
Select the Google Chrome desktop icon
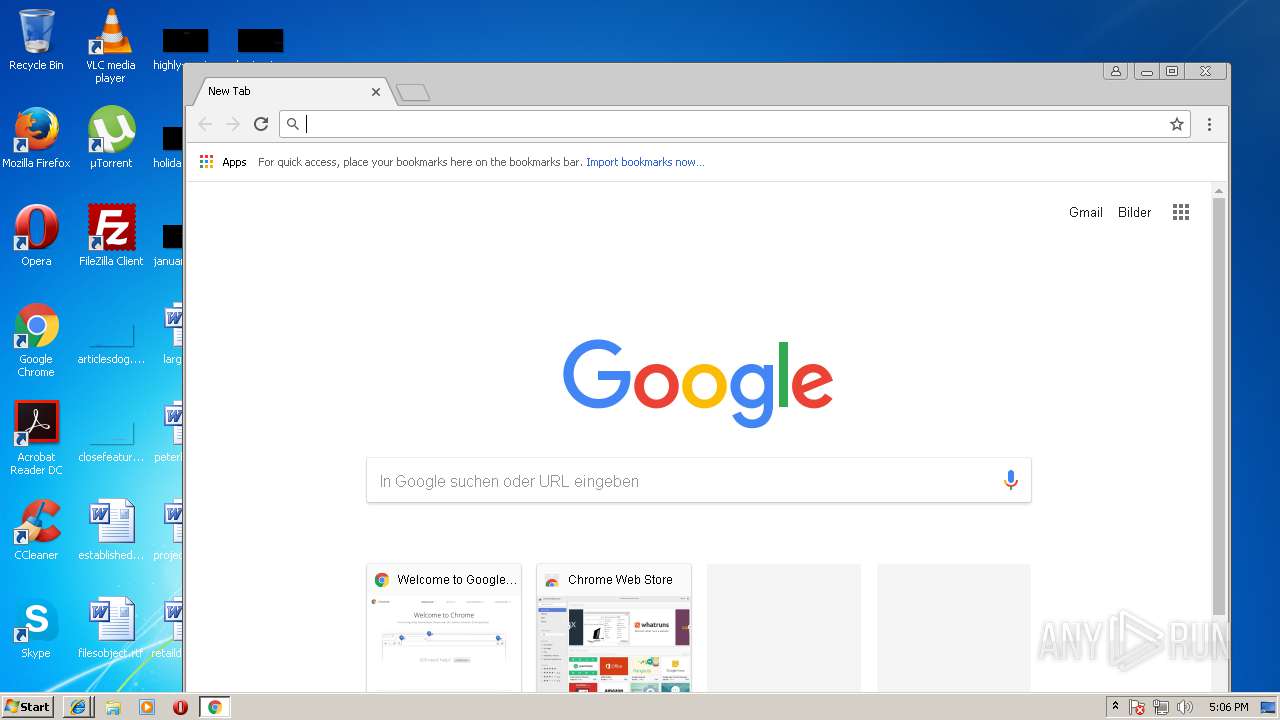[36, 341]
